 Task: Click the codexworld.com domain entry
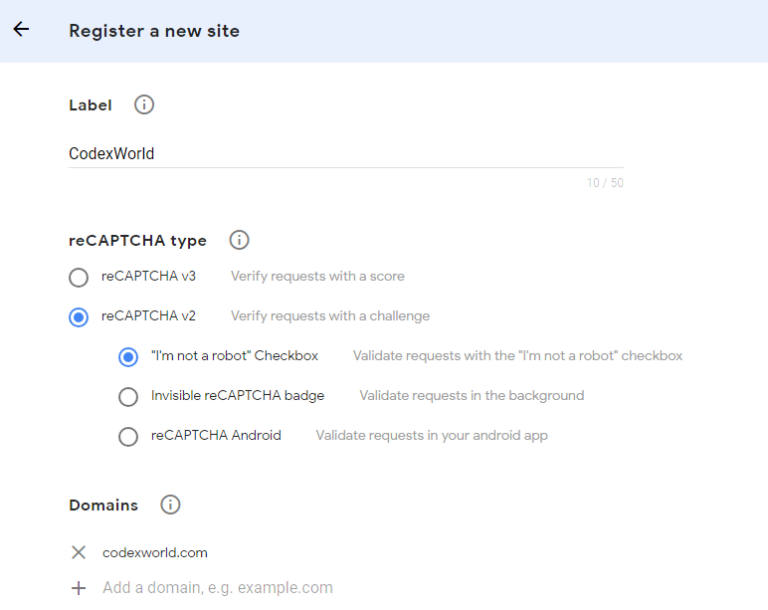click(155, 553)
